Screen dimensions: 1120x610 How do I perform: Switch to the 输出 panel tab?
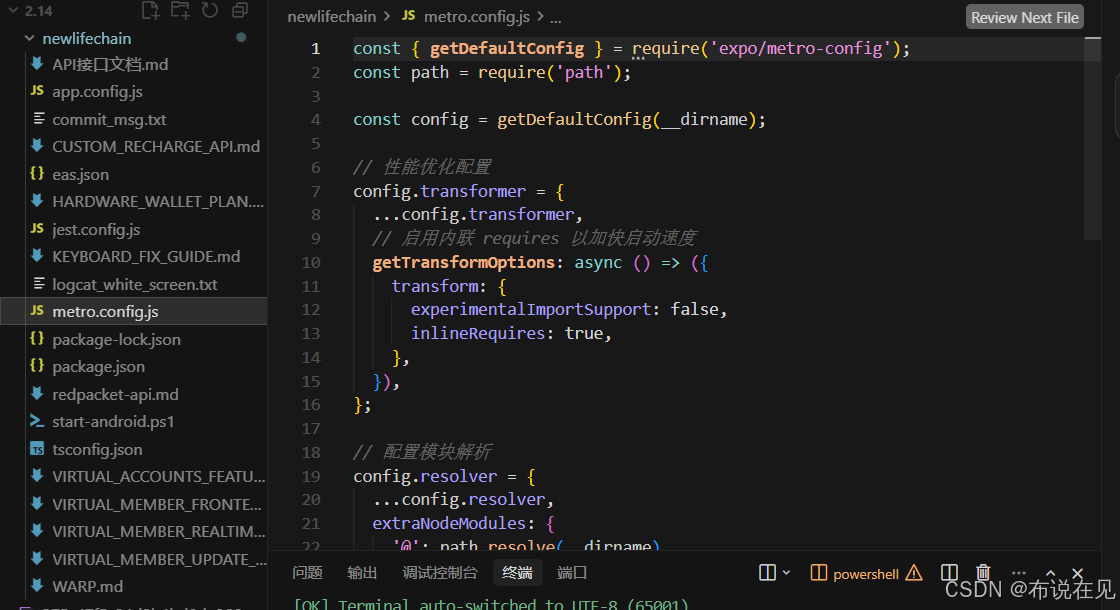coord(362,573)
